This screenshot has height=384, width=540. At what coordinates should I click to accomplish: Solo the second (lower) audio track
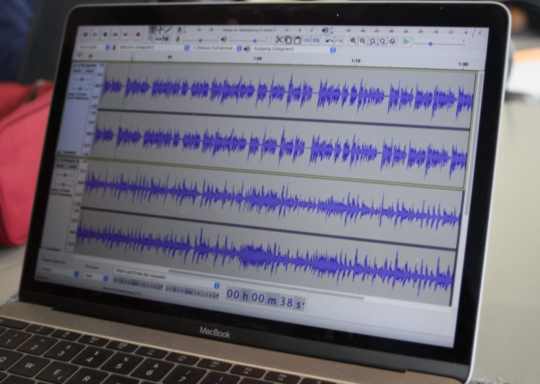(72, 167)
